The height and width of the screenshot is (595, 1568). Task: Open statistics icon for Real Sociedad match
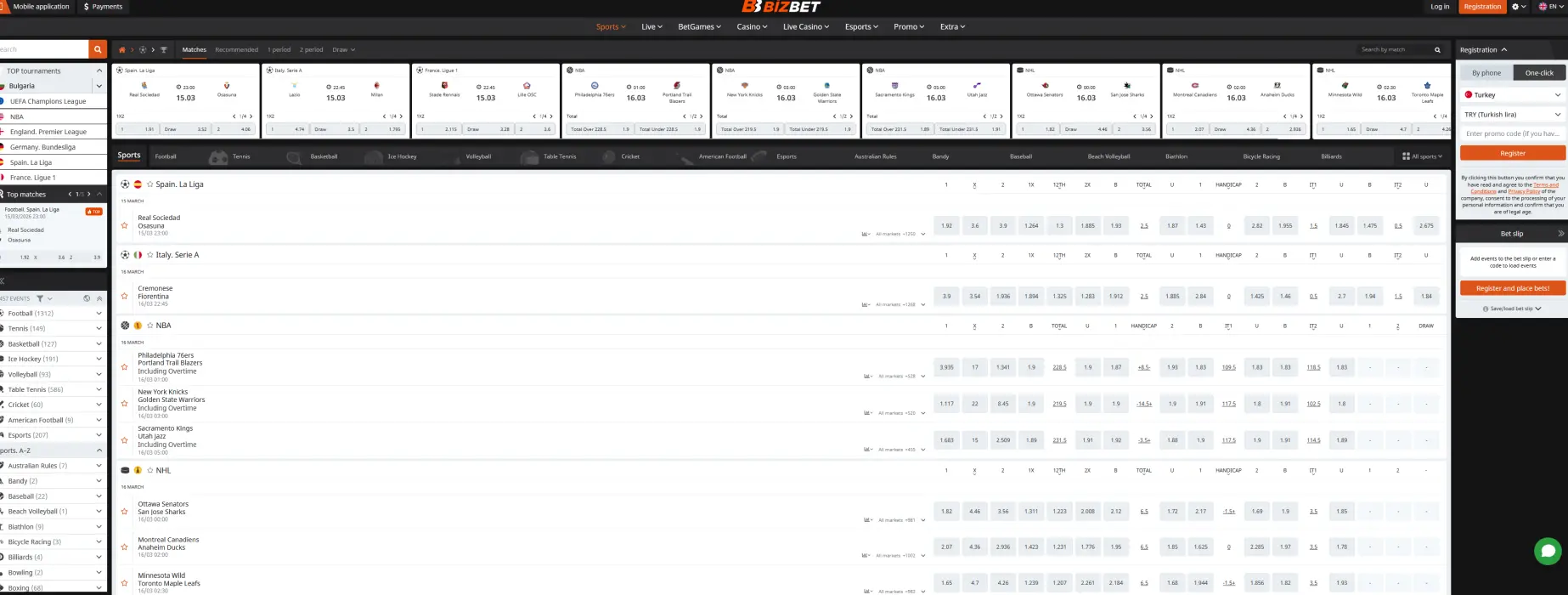click(x=866, y=234)
